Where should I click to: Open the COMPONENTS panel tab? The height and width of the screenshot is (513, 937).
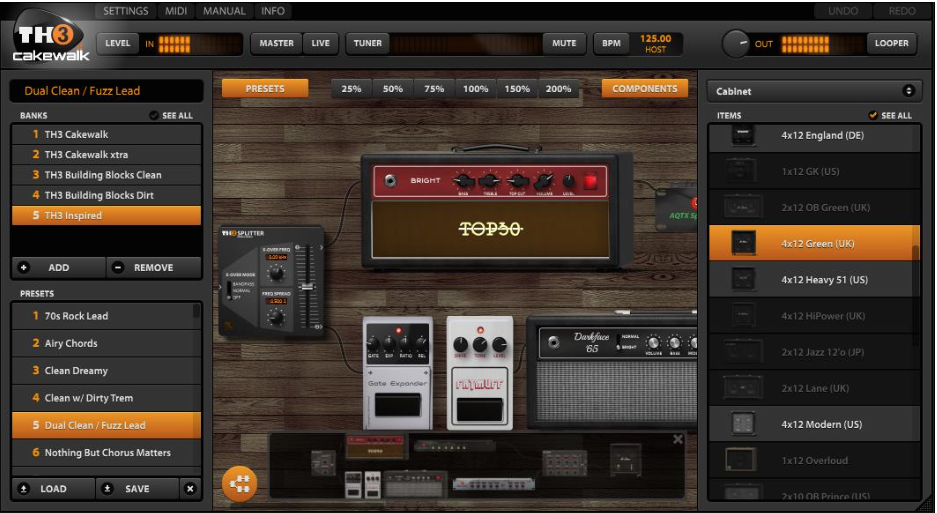645,88
